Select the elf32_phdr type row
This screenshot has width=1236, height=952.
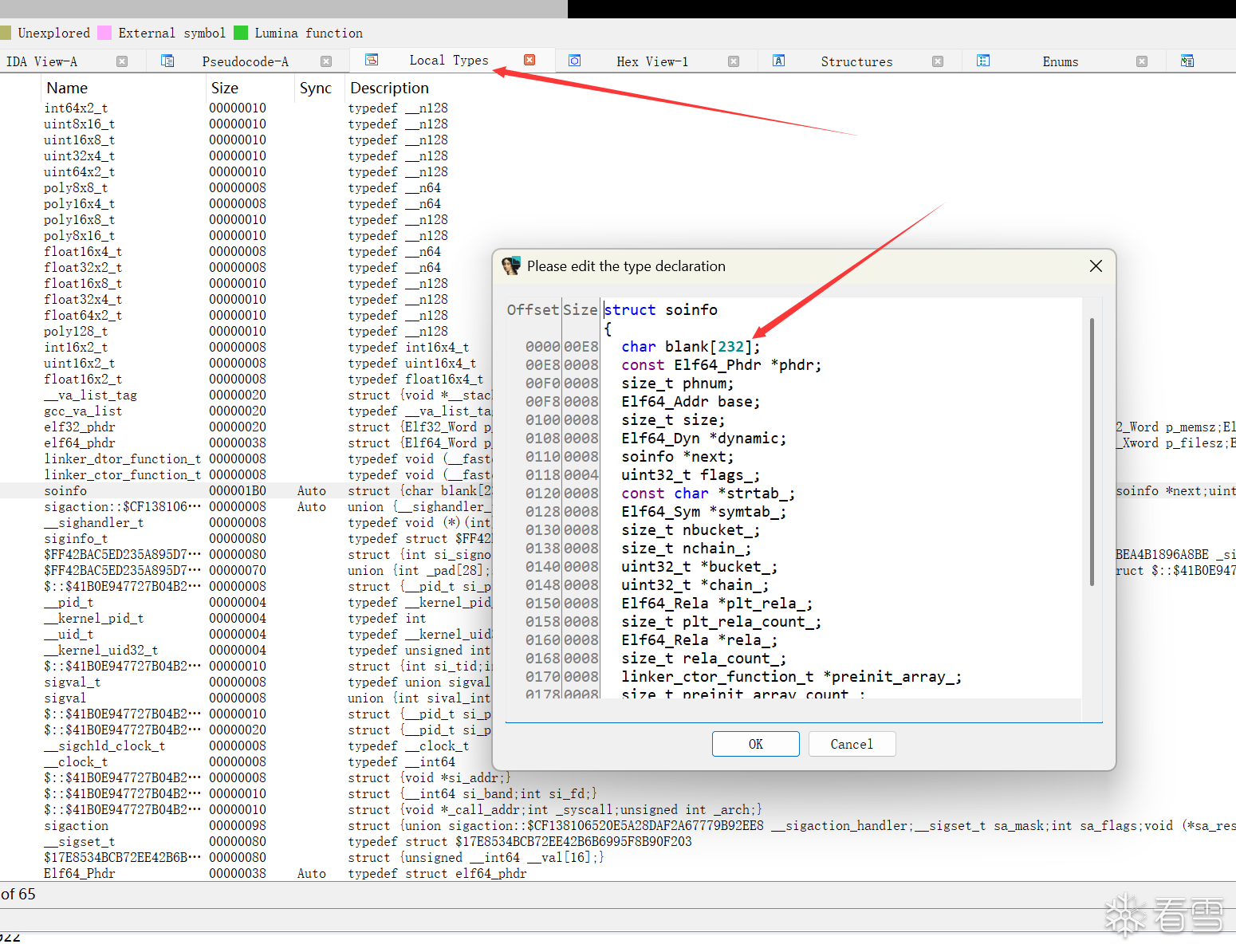coord(618,427)
